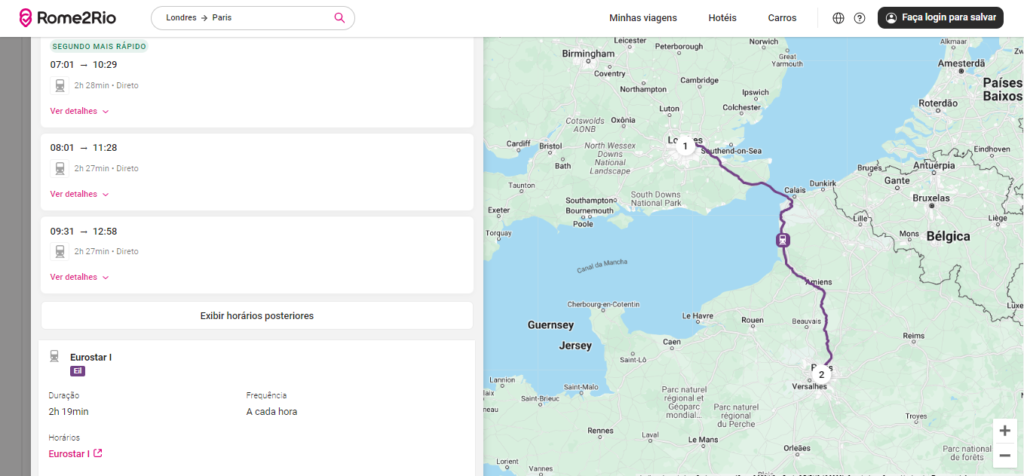
Task: Zoom out on the map
Action: 1004,455
